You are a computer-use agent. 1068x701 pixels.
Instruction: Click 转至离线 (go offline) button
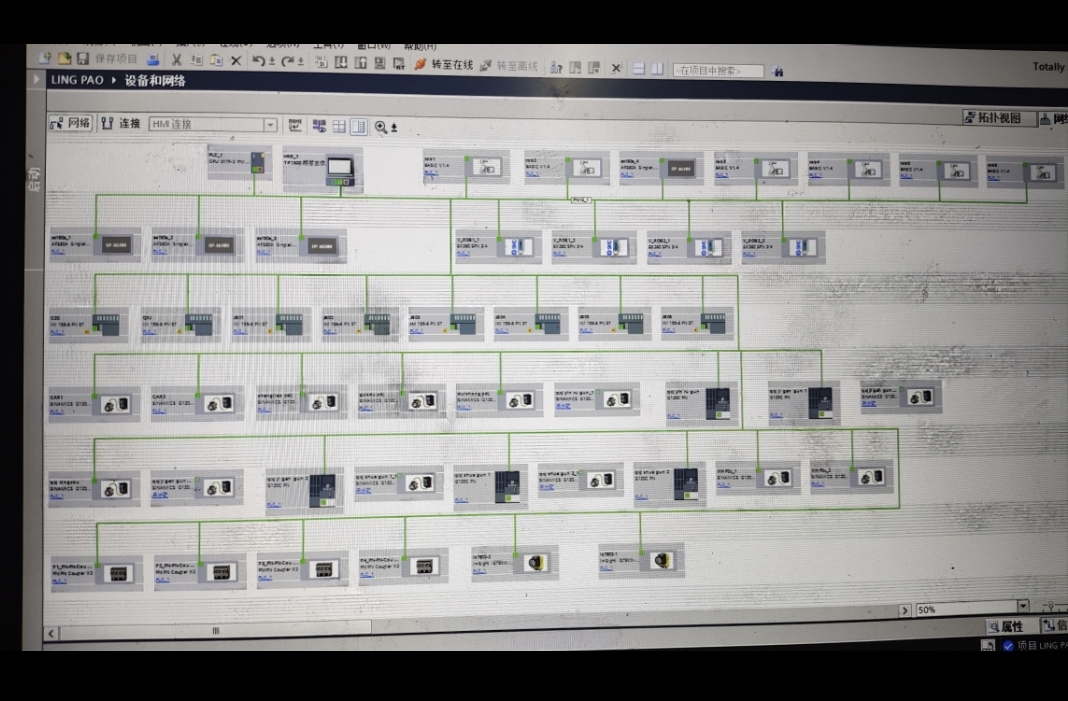coord(509,65)
